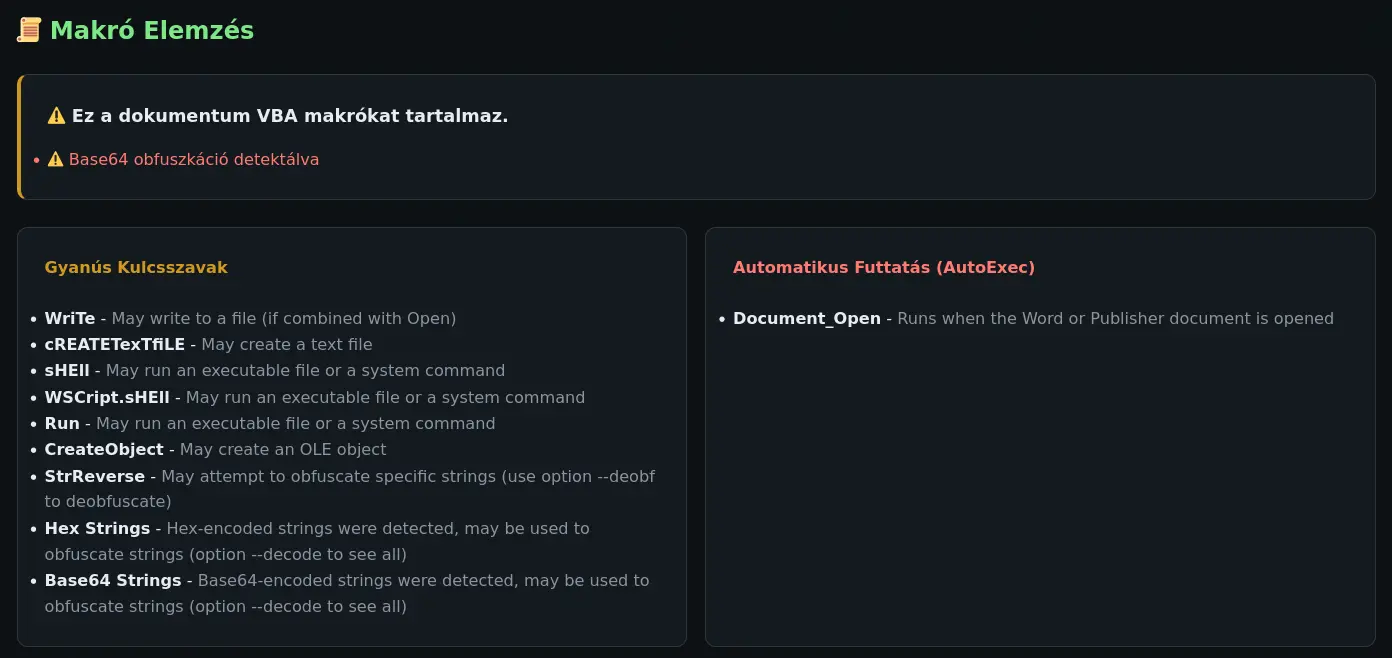Screen dimensions: 1392x658
Task: Select the WriTe keyword entry
Action: tap(70, 319)
